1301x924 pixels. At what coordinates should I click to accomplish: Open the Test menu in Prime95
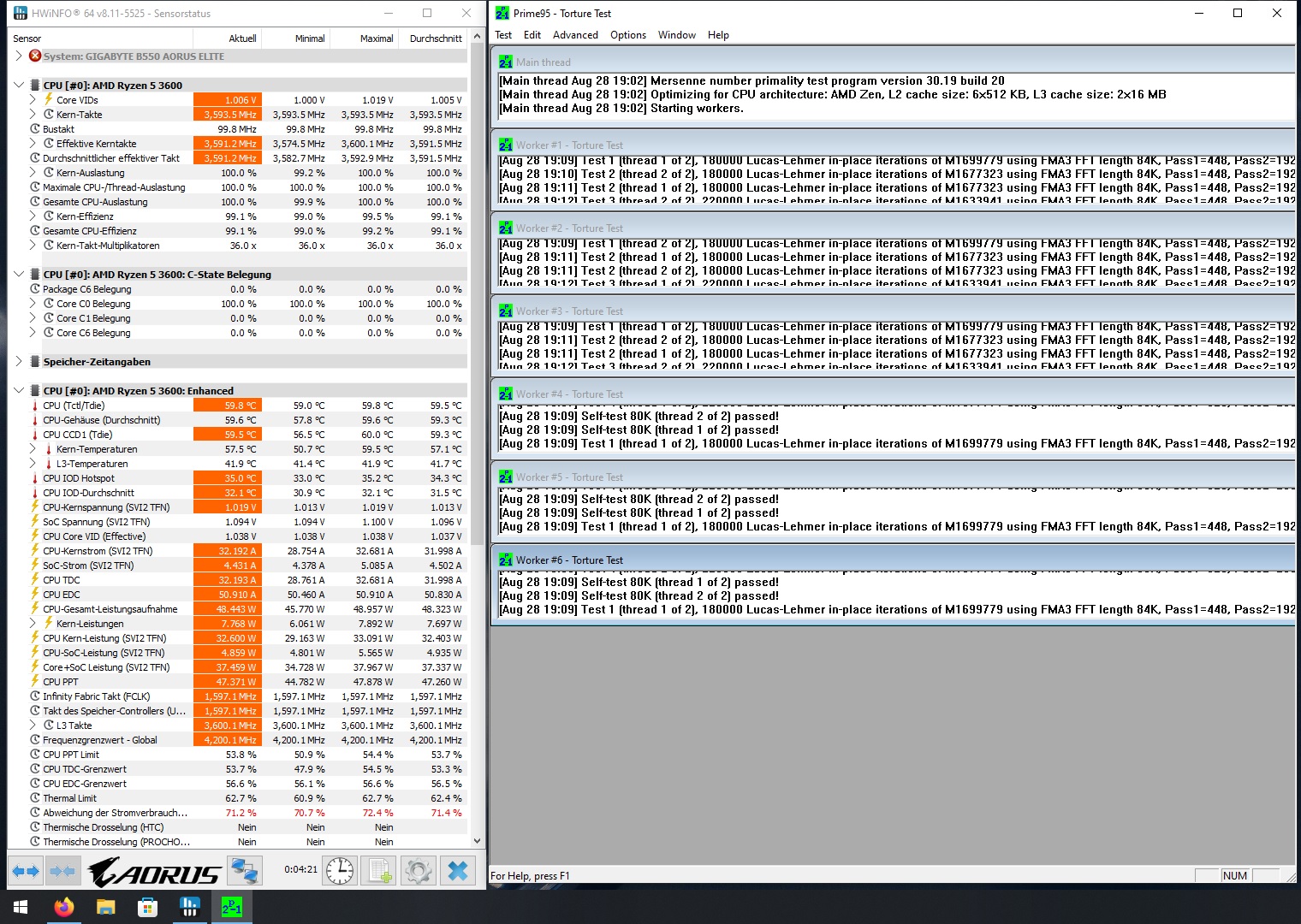[x=503, y=35]
